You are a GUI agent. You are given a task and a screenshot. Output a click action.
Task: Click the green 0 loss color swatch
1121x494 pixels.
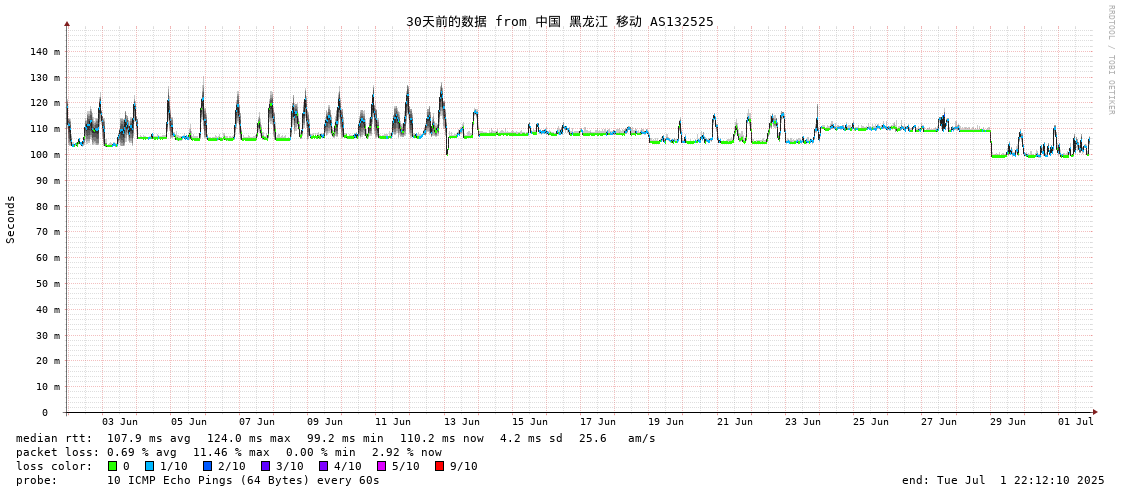click(x=112, y=466)
